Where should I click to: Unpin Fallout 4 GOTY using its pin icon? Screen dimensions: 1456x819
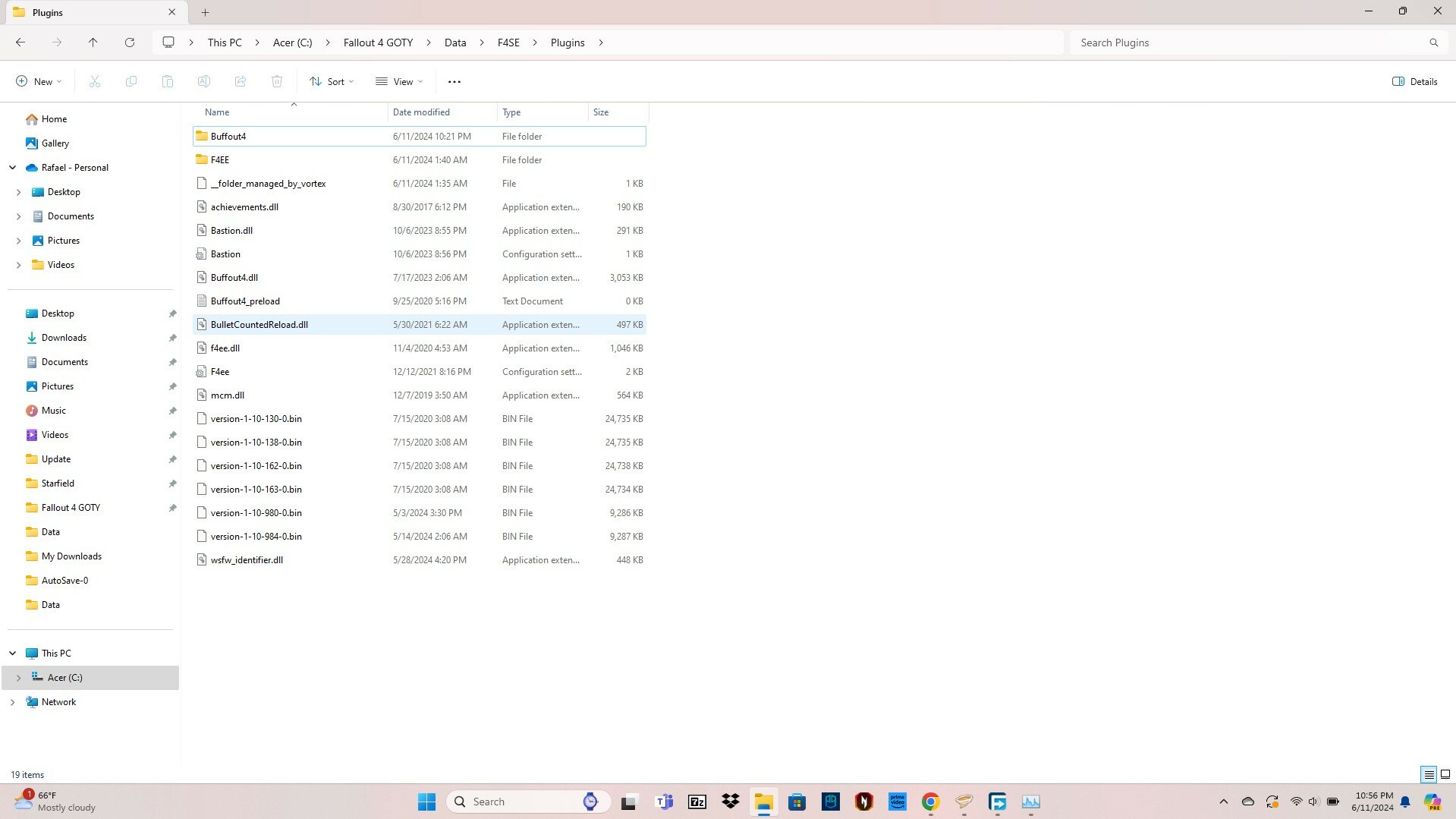click(x=172, y=508)
